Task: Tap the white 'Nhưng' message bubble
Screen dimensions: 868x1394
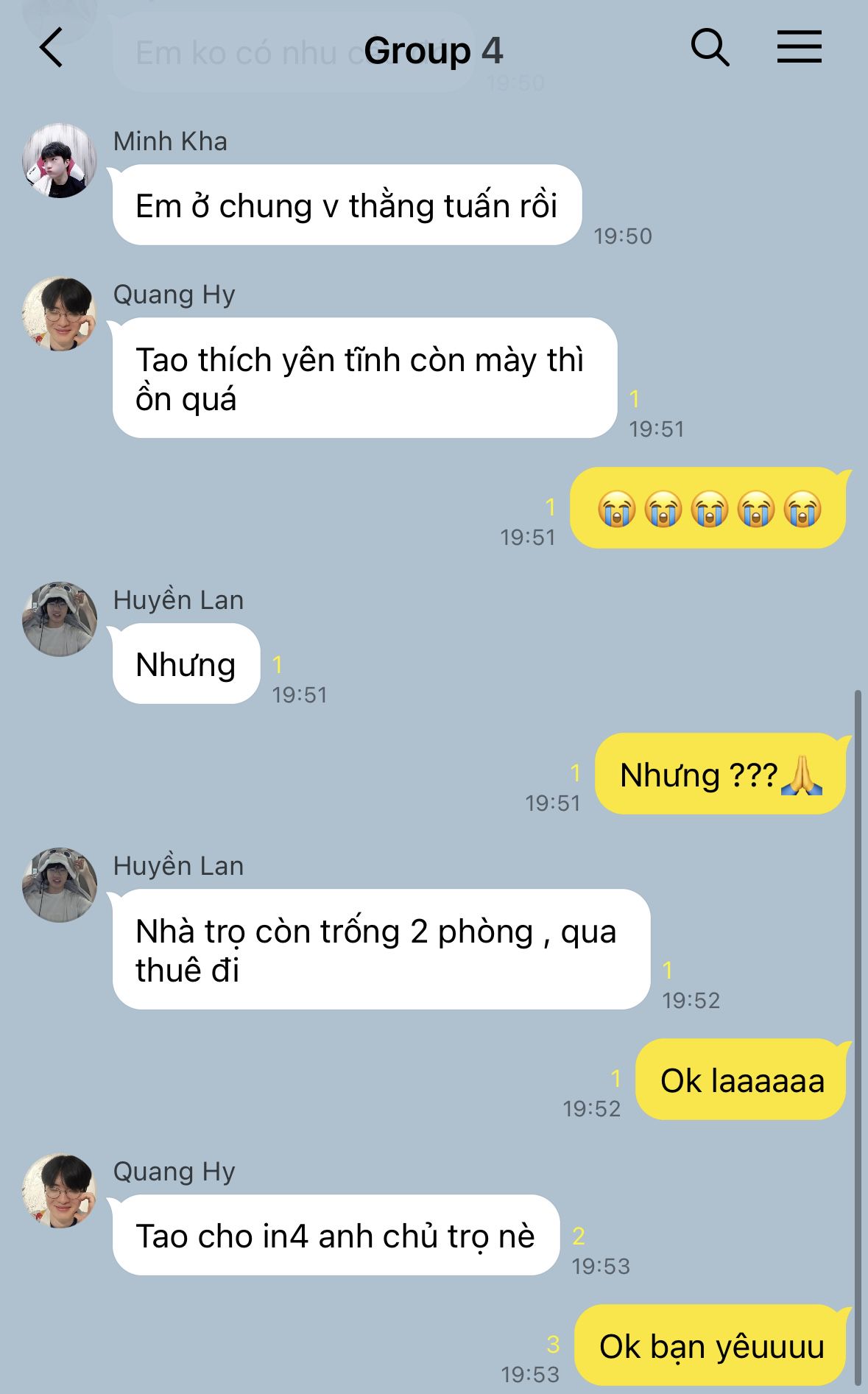Action: pos(186,663)
